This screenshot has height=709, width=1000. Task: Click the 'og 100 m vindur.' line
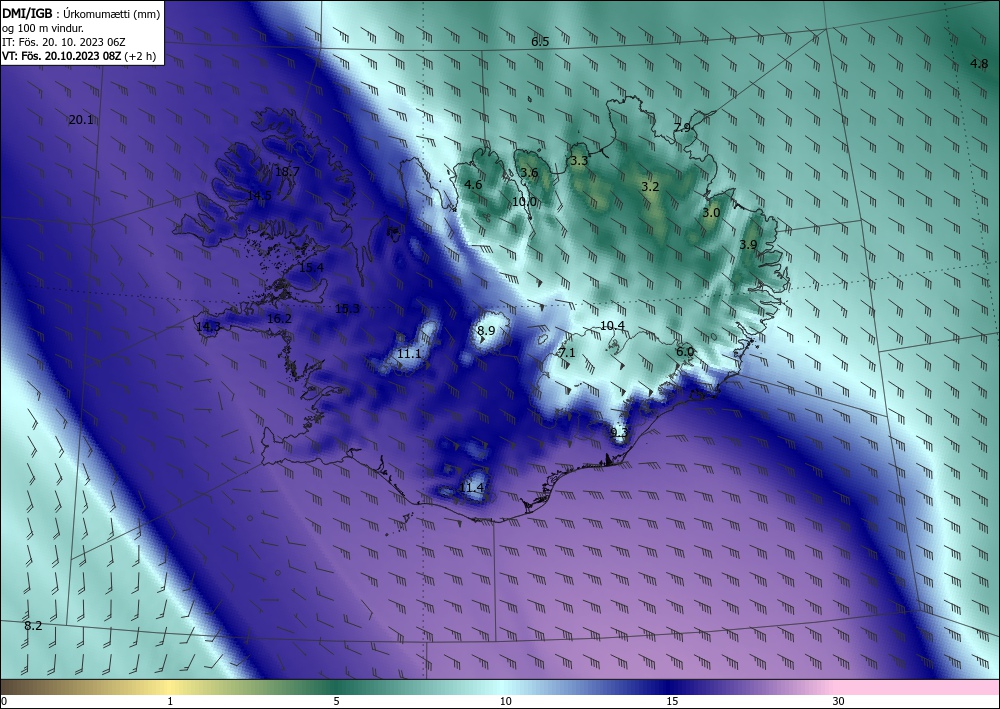(43, 28)
